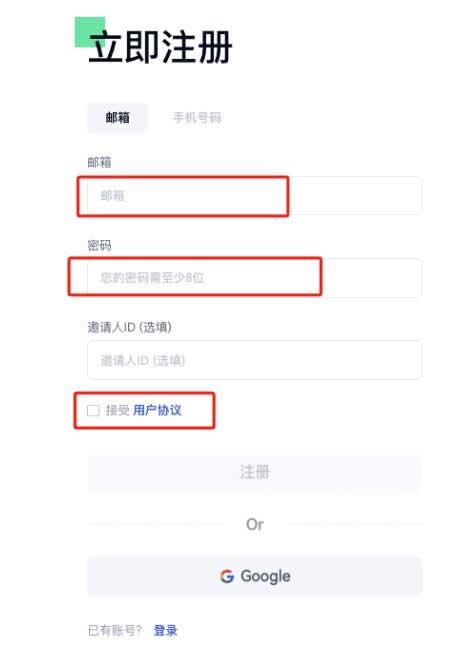Click the 接受 text beside the checkbox
The height and width of the screenshot is (651, 465).
[118, 410]
